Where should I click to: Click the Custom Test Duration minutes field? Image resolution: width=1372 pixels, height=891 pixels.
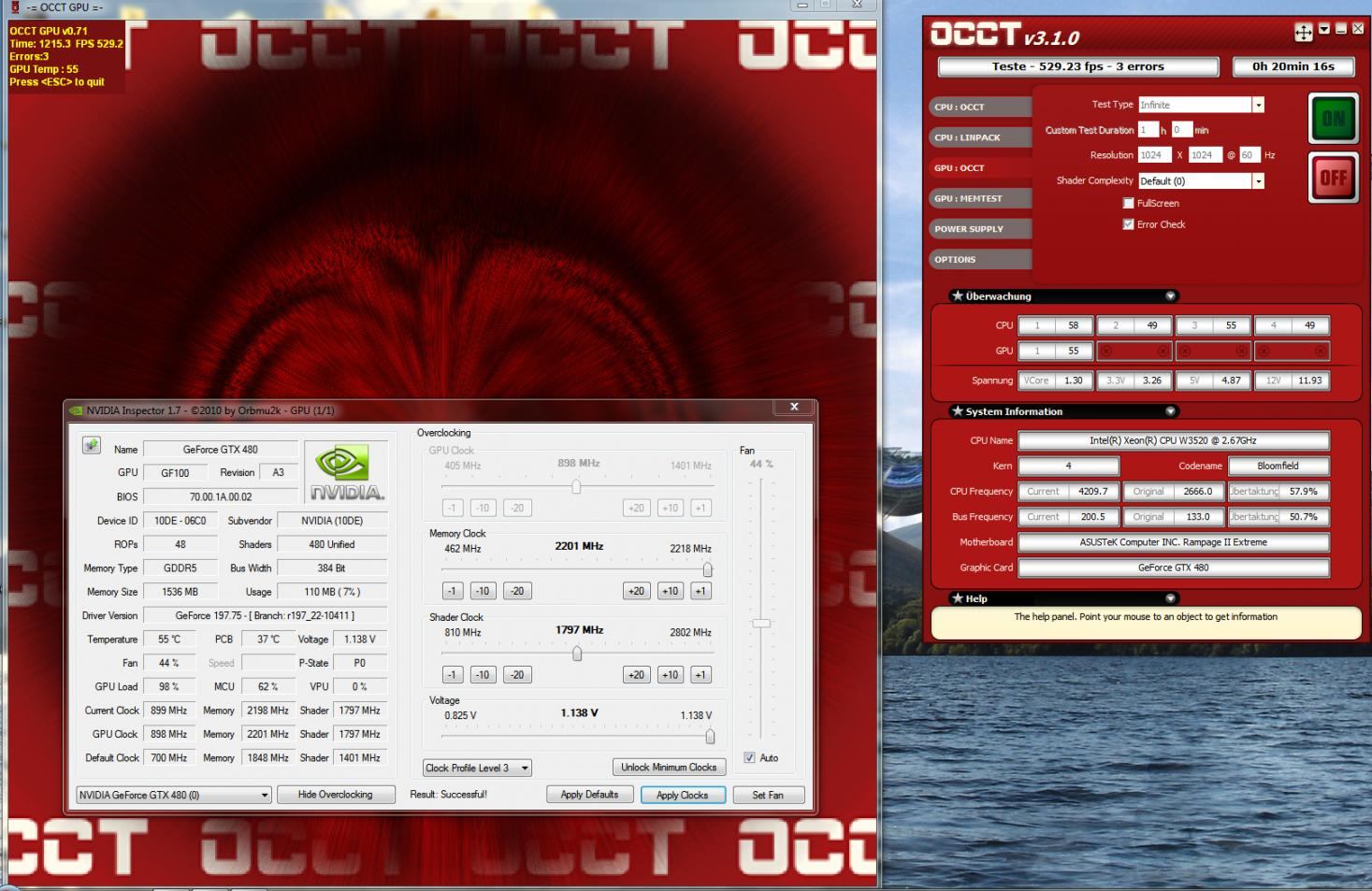(x=1182, y=130)
